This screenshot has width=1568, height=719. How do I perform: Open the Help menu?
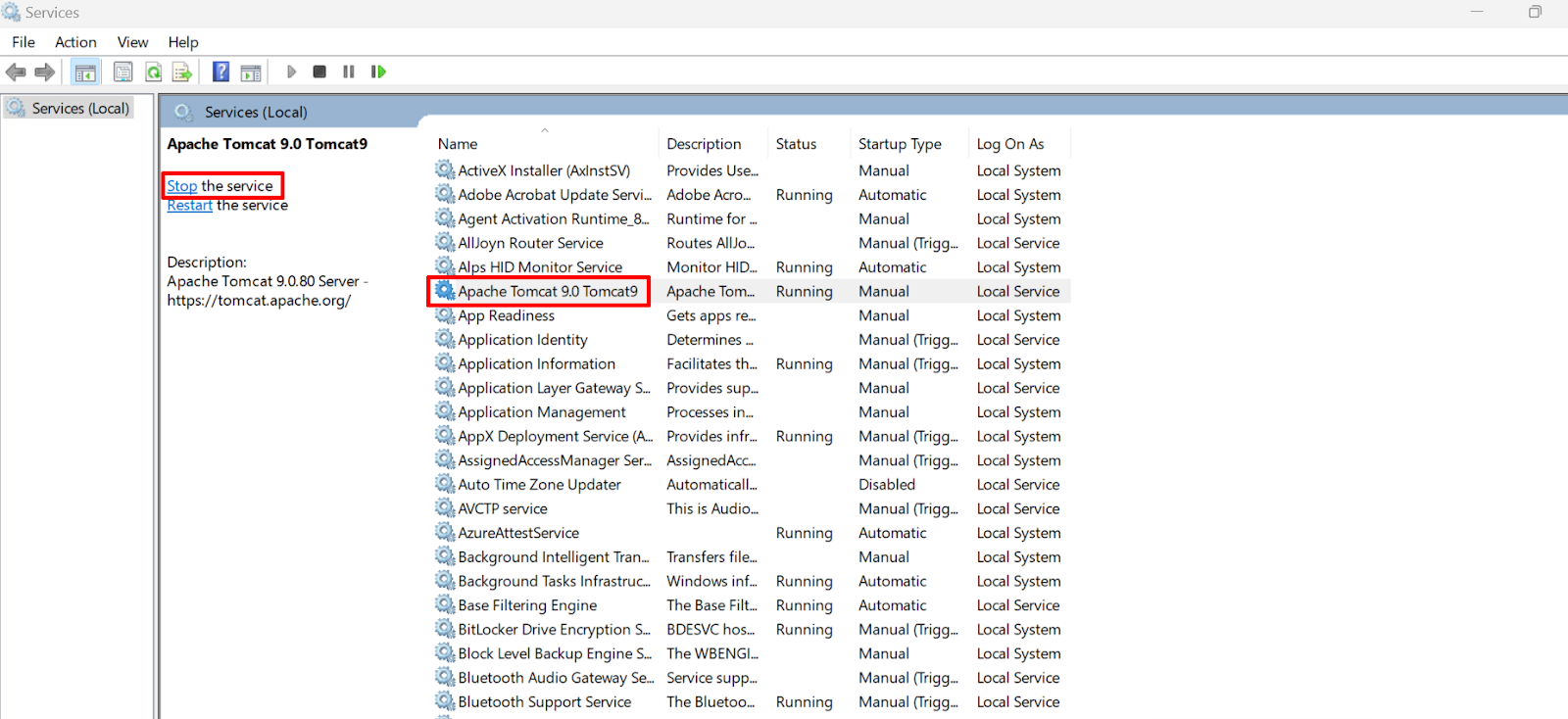tap(183, 42)
